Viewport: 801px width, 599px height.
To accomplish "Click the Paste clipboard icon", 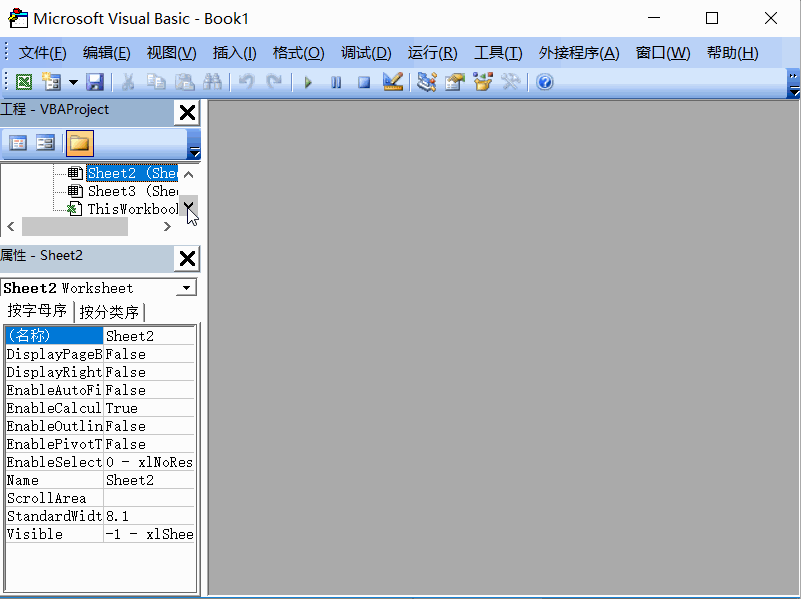I will click(184, 82).
